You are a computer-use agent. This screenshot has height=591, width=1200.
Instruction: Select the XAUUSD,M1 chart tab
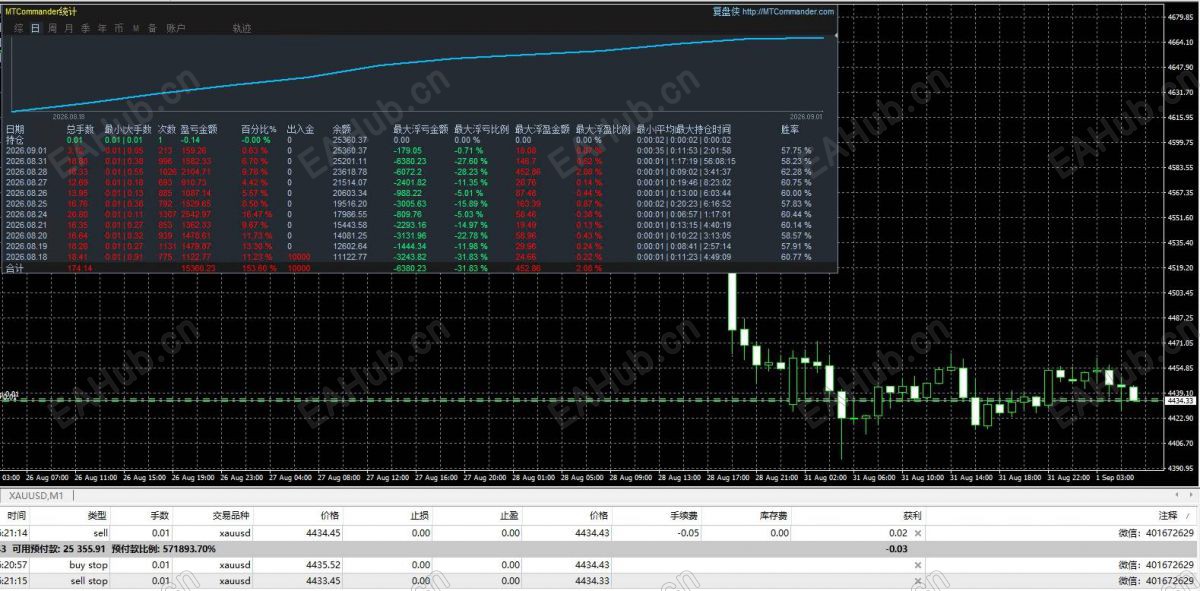(37, 496)
